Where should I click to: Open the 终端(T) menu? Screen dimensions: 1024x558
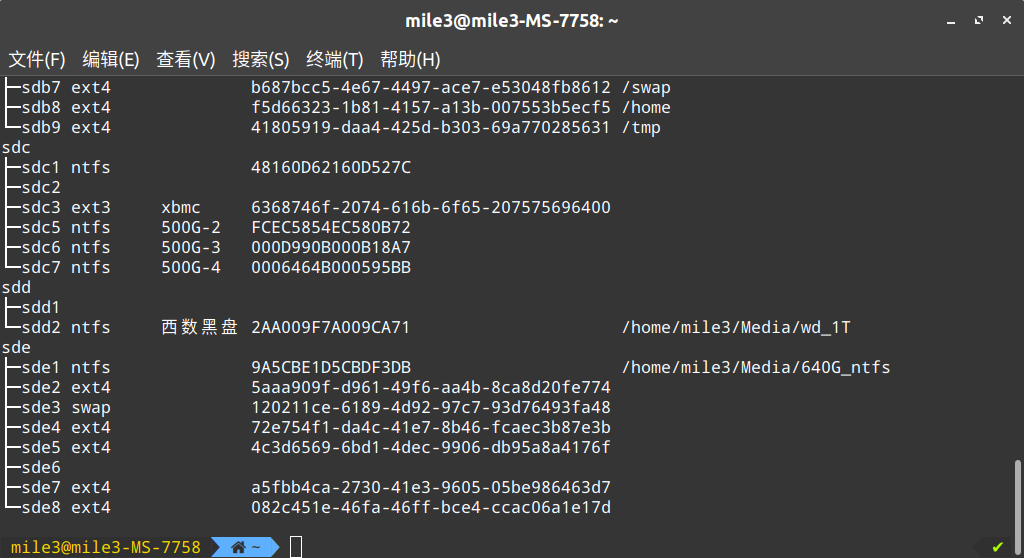coord(334,59)
